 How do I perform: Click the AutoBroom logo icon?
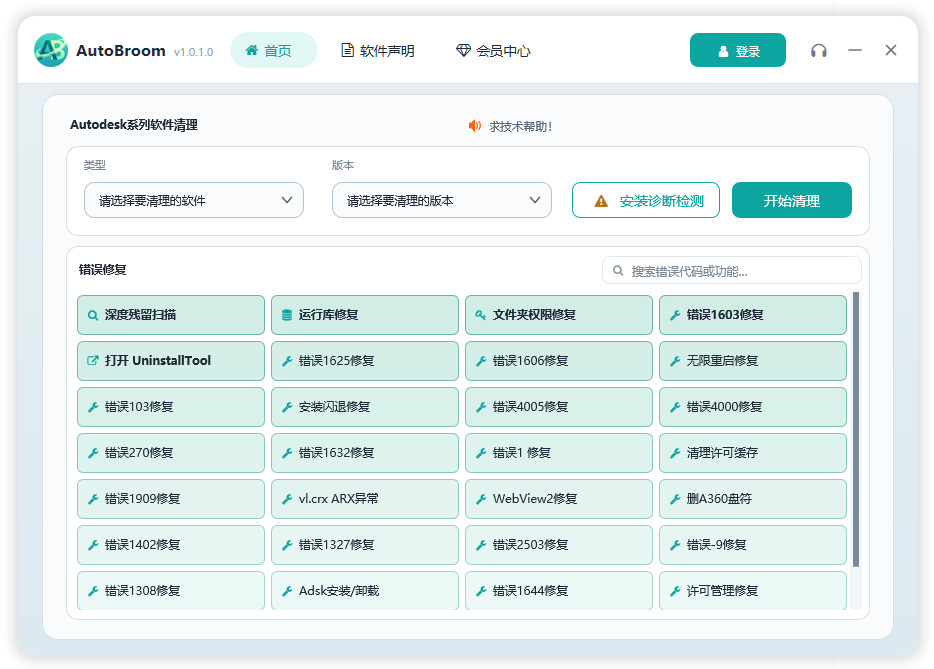point(51,50)
